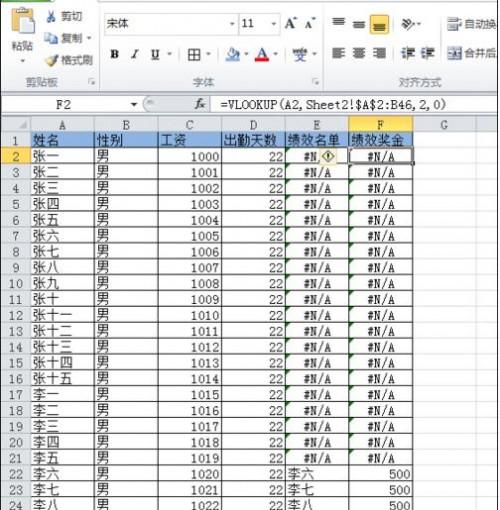Click the Cut scissors icon

(x=51, y=16)
